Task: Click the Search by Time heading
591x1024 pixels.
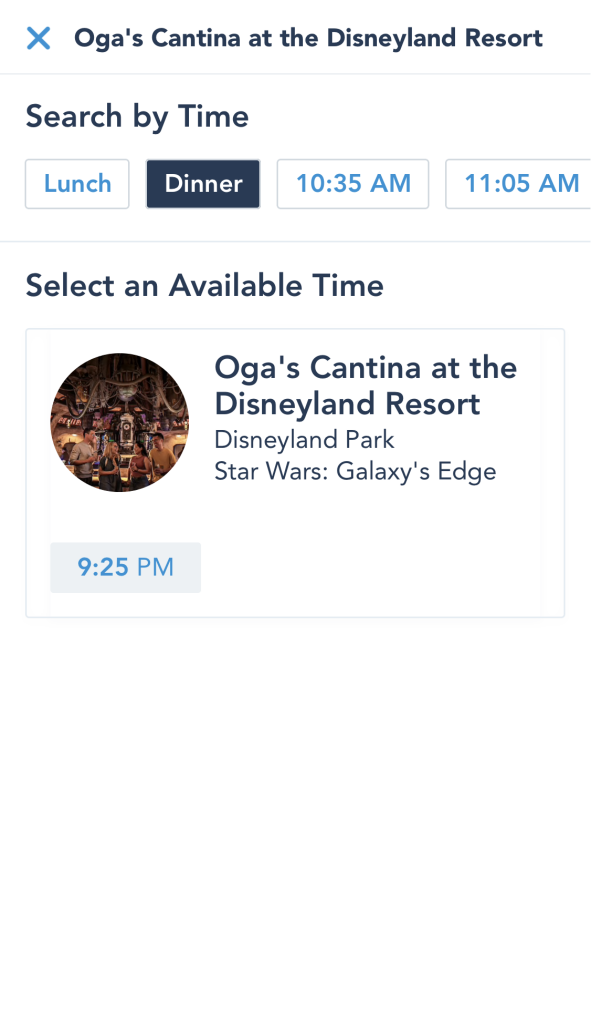Action: [137, 117]
